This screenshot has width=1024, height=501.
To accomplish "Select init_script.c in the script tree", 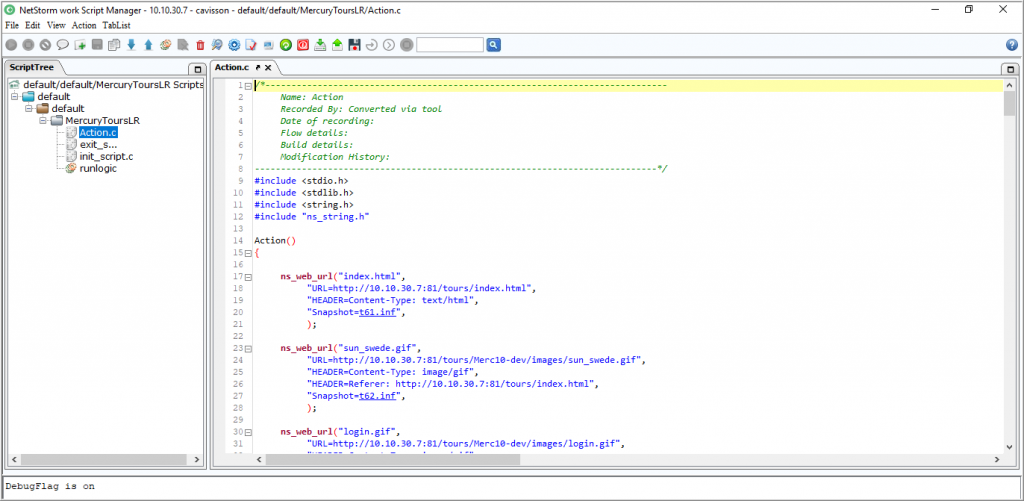I will pyautogui.click(x=106, y=157).
